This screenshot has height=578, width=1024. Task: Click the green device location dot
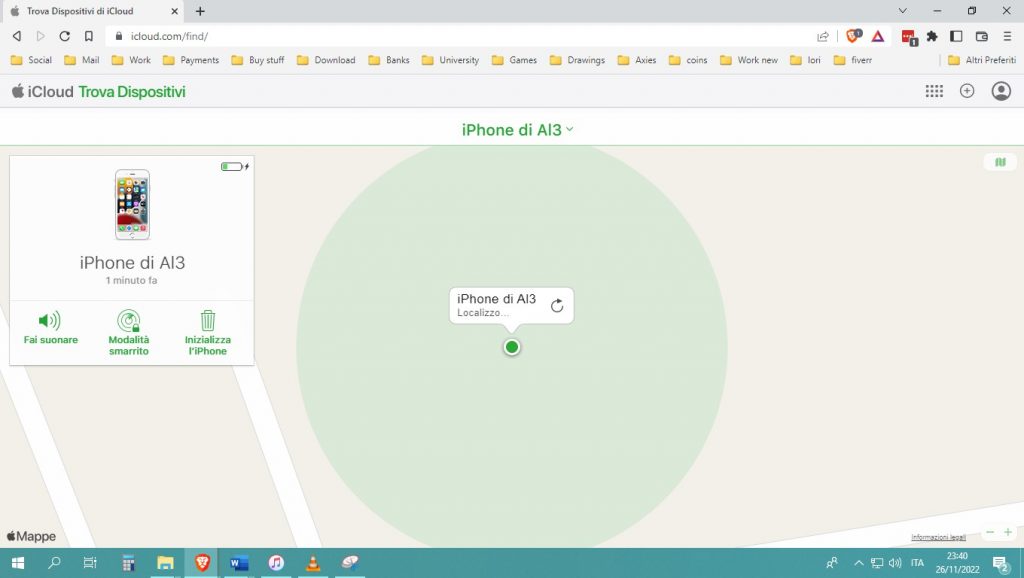(512, 347)
